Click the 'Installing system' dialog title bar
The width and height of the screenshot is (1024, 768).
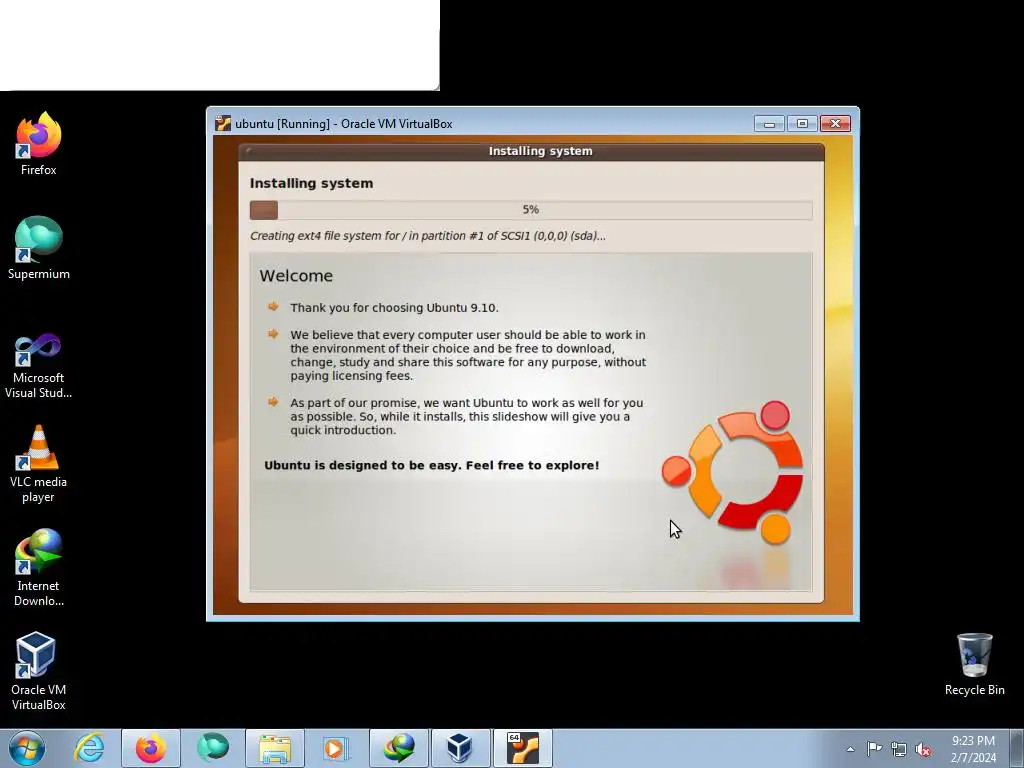532,151
